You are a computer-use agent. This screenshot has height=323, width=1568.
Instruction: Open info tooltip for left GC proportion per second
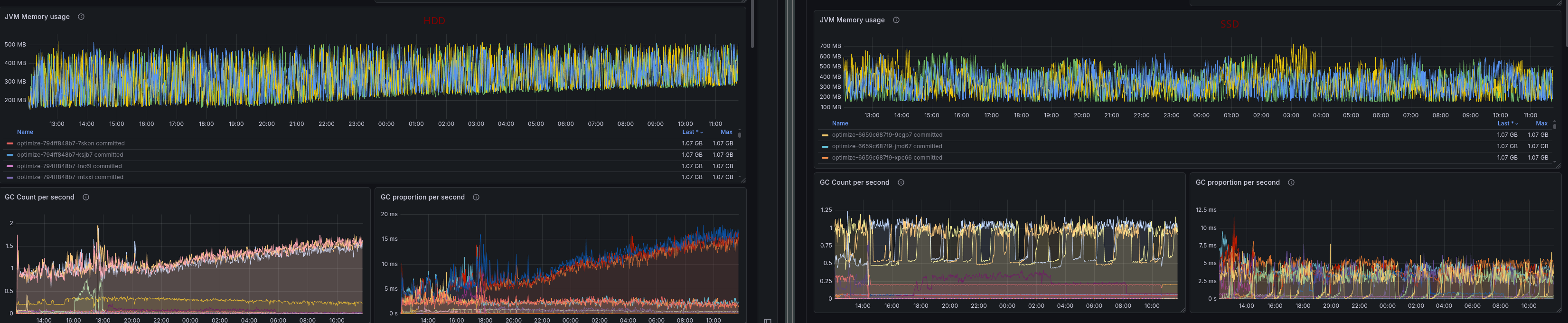[476, 197]
